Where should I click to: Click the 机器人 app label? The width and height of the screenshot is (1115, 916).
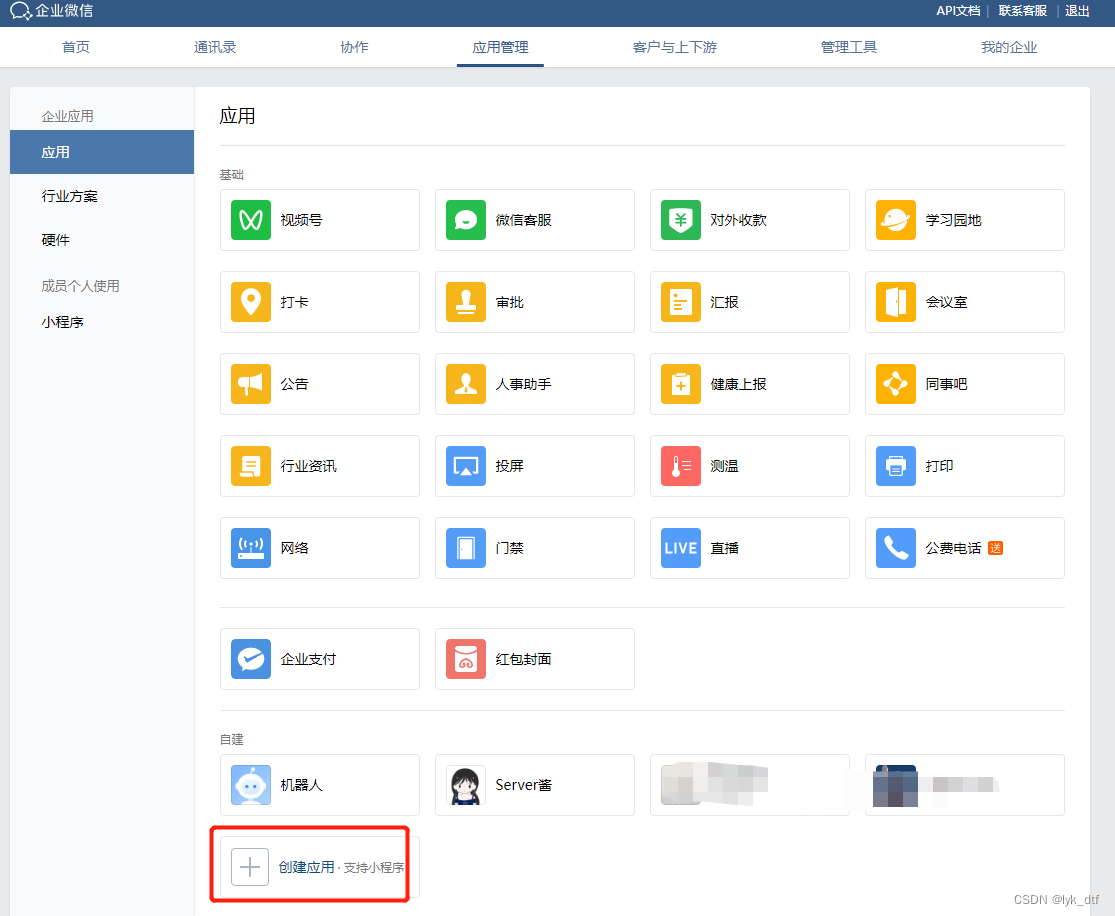(302, 785)
